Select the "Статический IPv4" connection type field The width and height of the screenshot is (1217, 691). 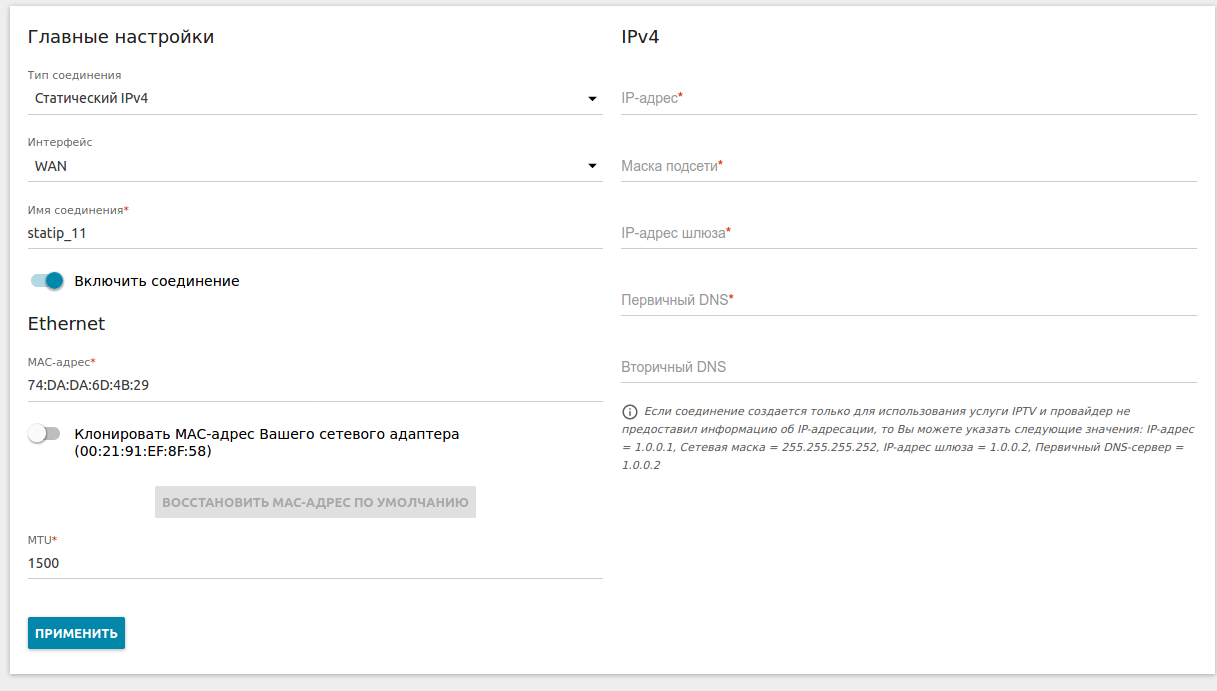coord(300,99)
